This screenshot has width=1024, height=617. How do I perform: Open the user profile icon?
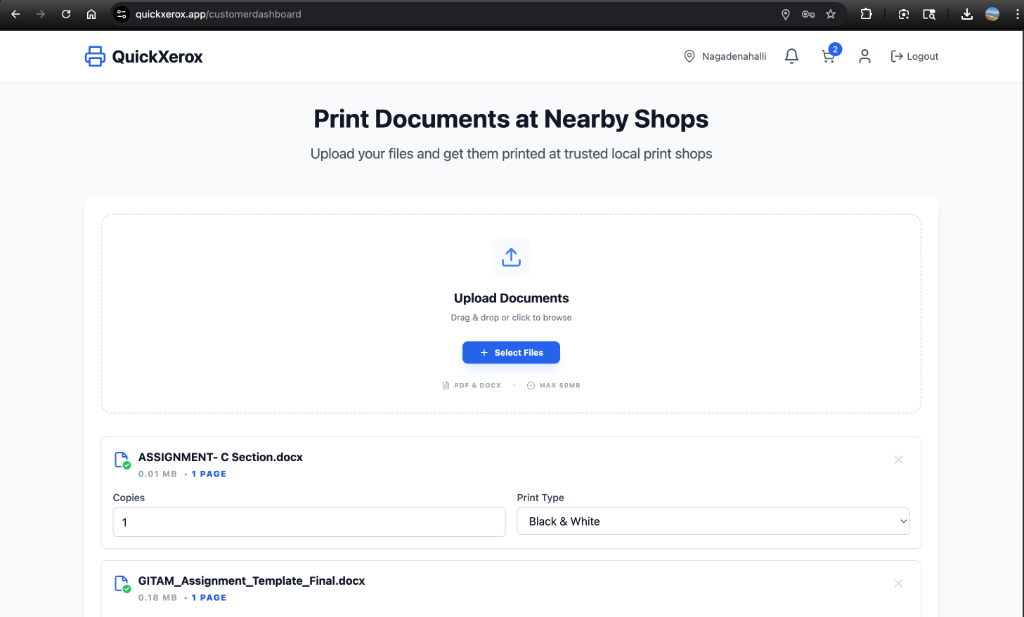tap(865, 57)
